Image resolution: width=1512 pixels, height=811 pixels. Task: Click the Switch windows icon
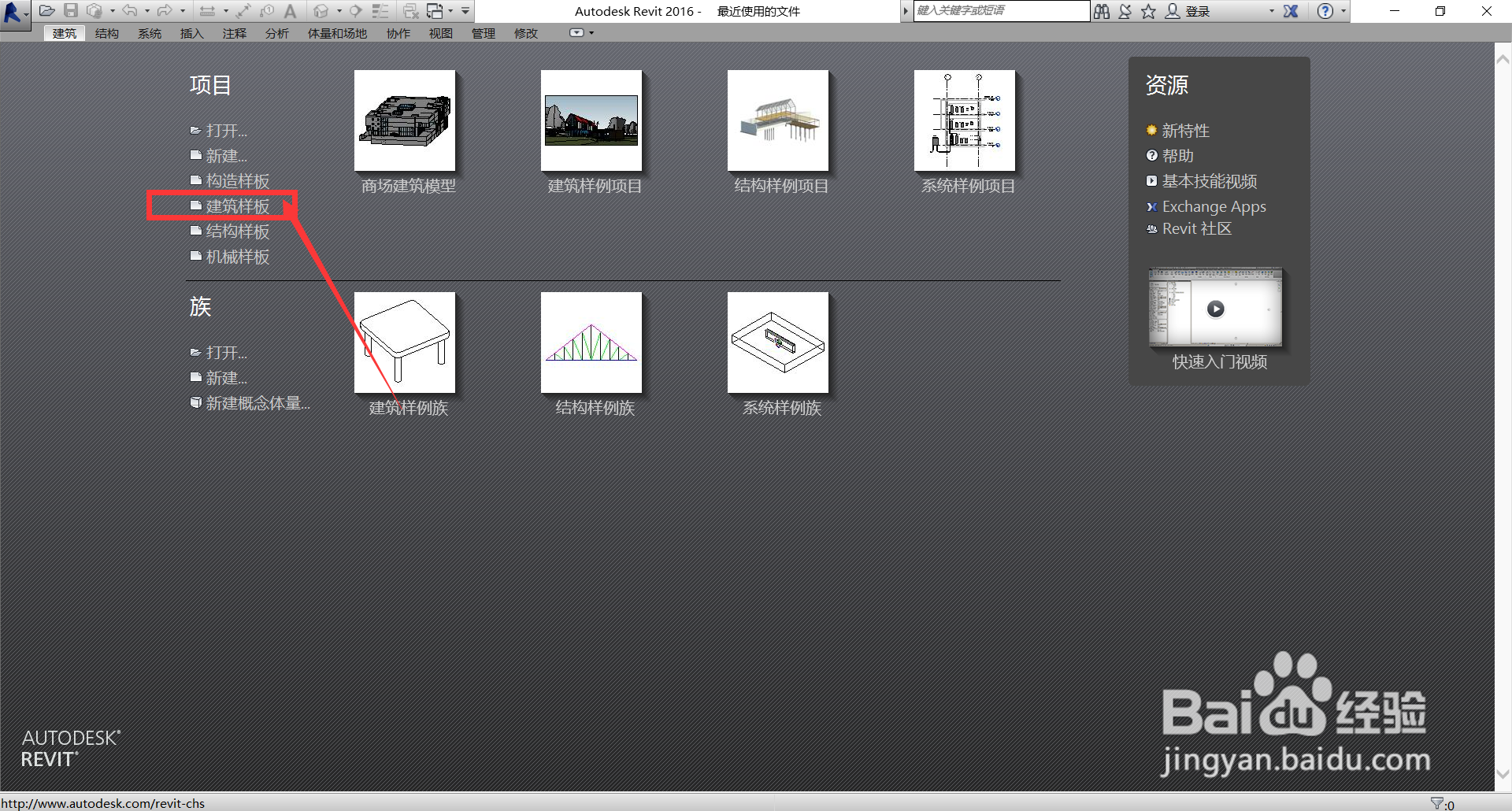pyautogui.click(x=435, y=11)
